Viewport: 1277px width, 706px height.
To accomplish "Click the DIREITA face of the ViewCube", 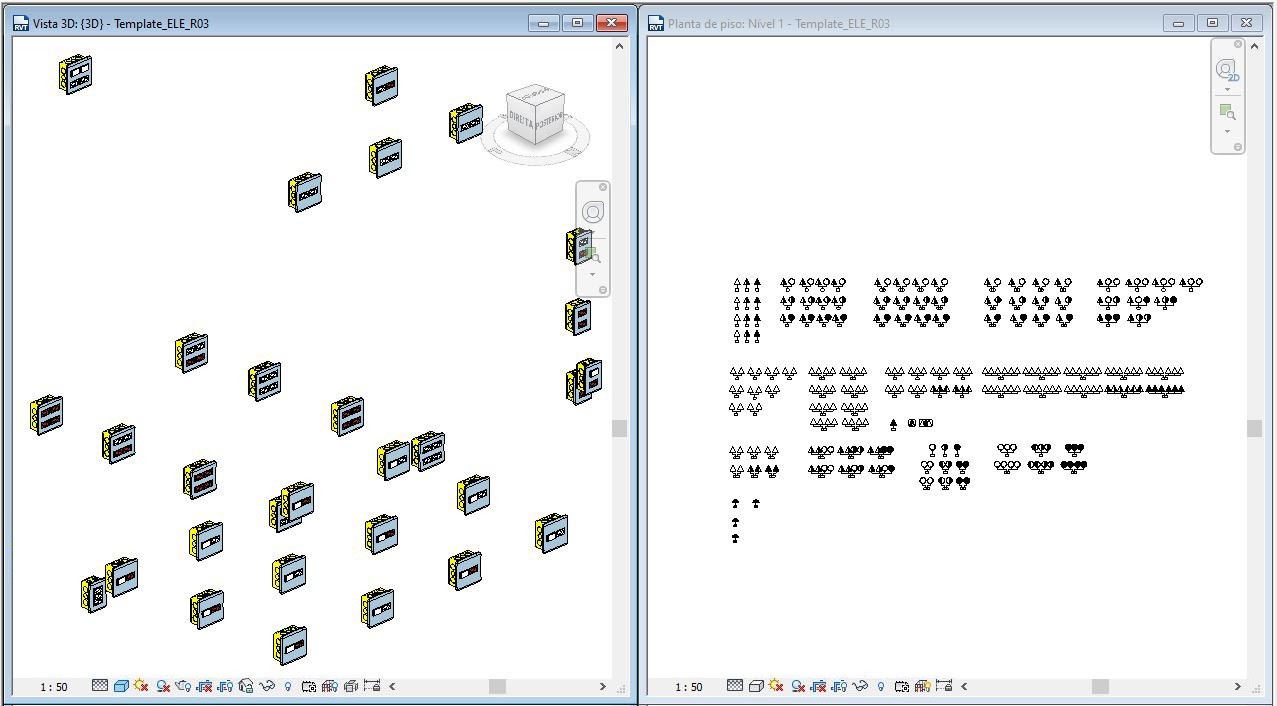I will pos(521,119).
